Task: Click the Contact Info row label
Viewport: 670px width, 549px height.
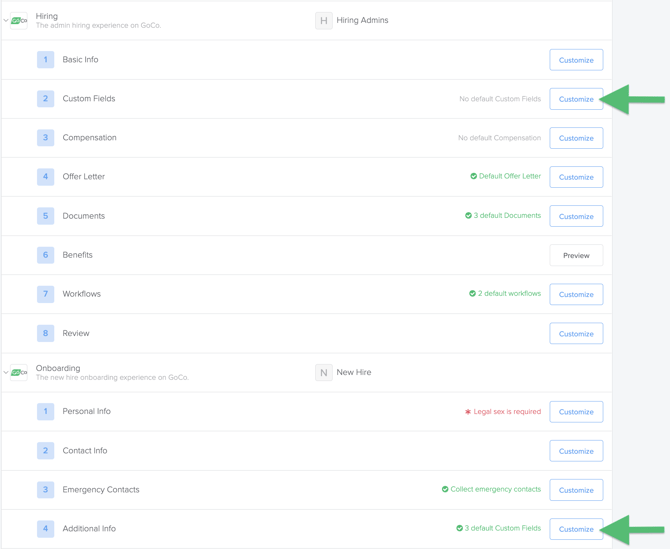Action: coord(85,451)
